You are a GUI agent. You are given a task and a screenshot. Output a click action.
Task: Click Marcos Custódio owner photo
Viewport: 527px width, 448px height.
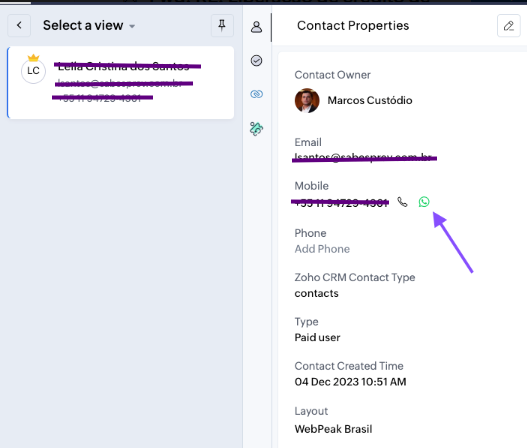[307, 100]
